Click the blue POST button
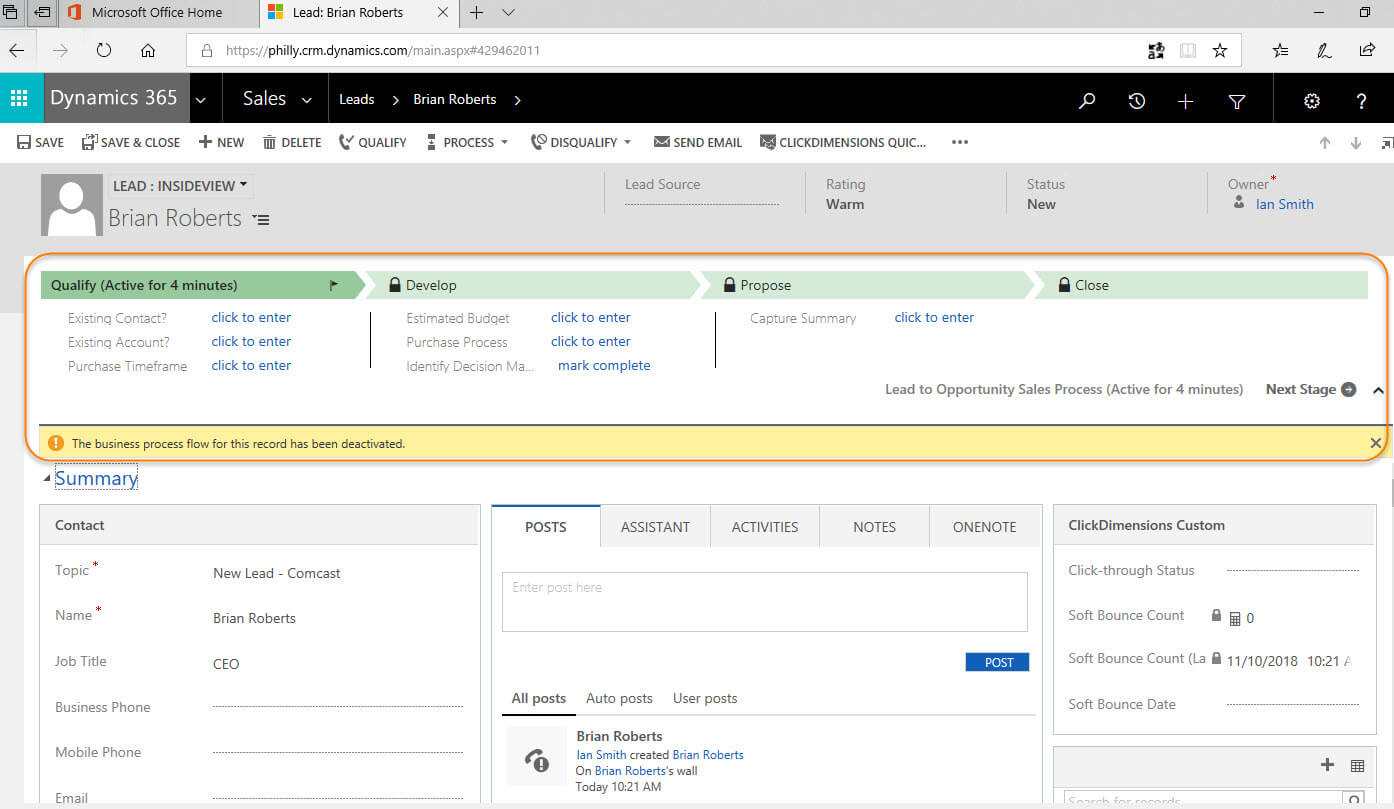 click(x=997, y=662)
